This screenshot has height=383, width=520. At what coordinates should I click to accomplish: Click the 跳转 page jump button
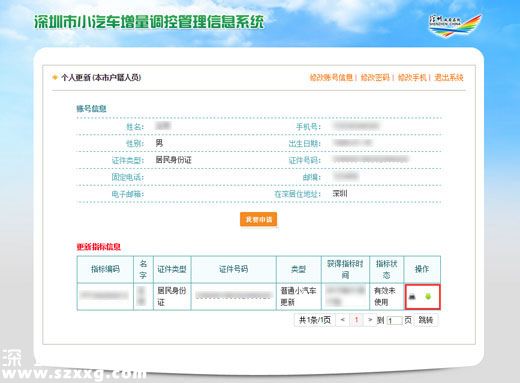tap(426, 320)
